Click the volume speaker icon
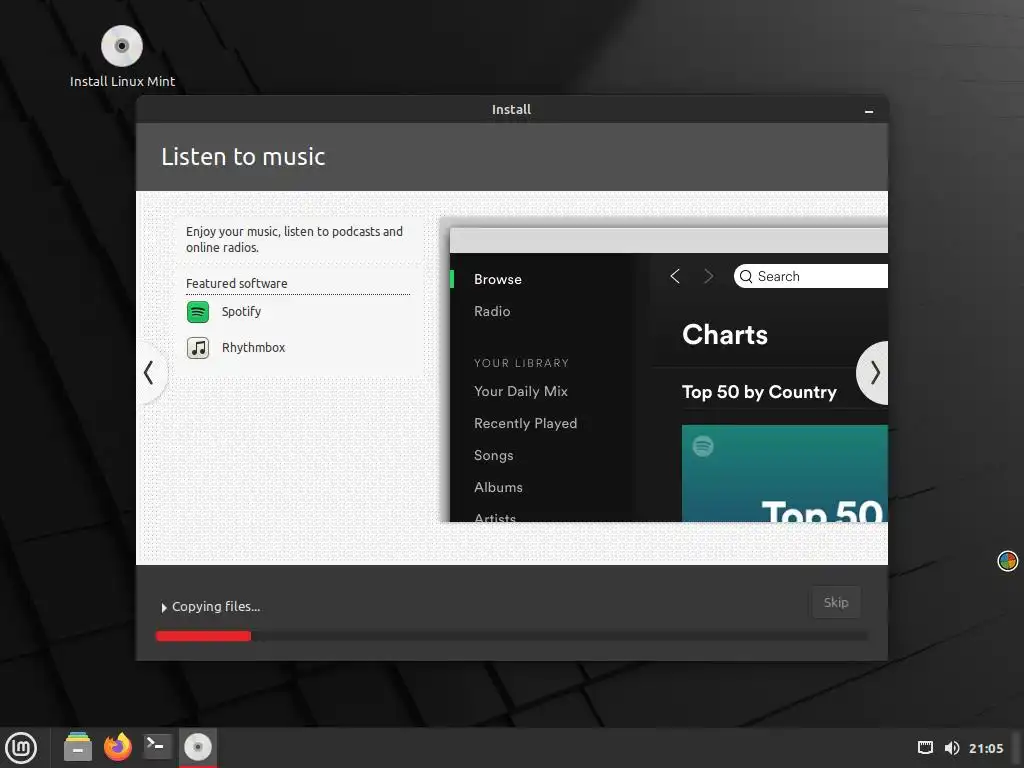 click(952, 748)
